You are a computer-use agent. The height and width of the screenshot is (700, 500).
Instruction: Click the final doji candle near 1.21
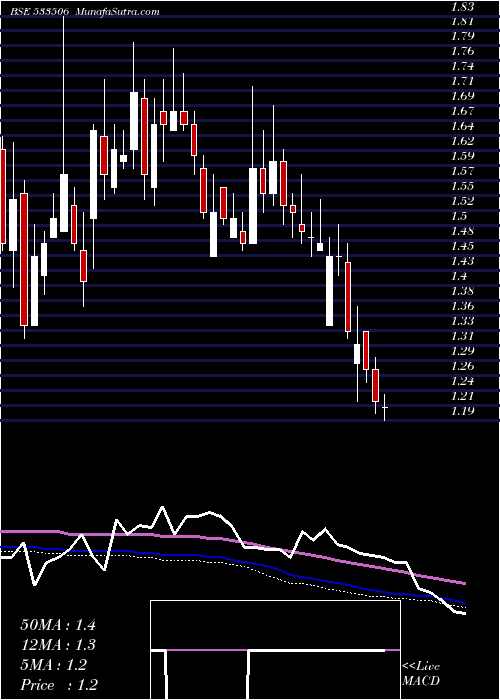tap(384, 407)
